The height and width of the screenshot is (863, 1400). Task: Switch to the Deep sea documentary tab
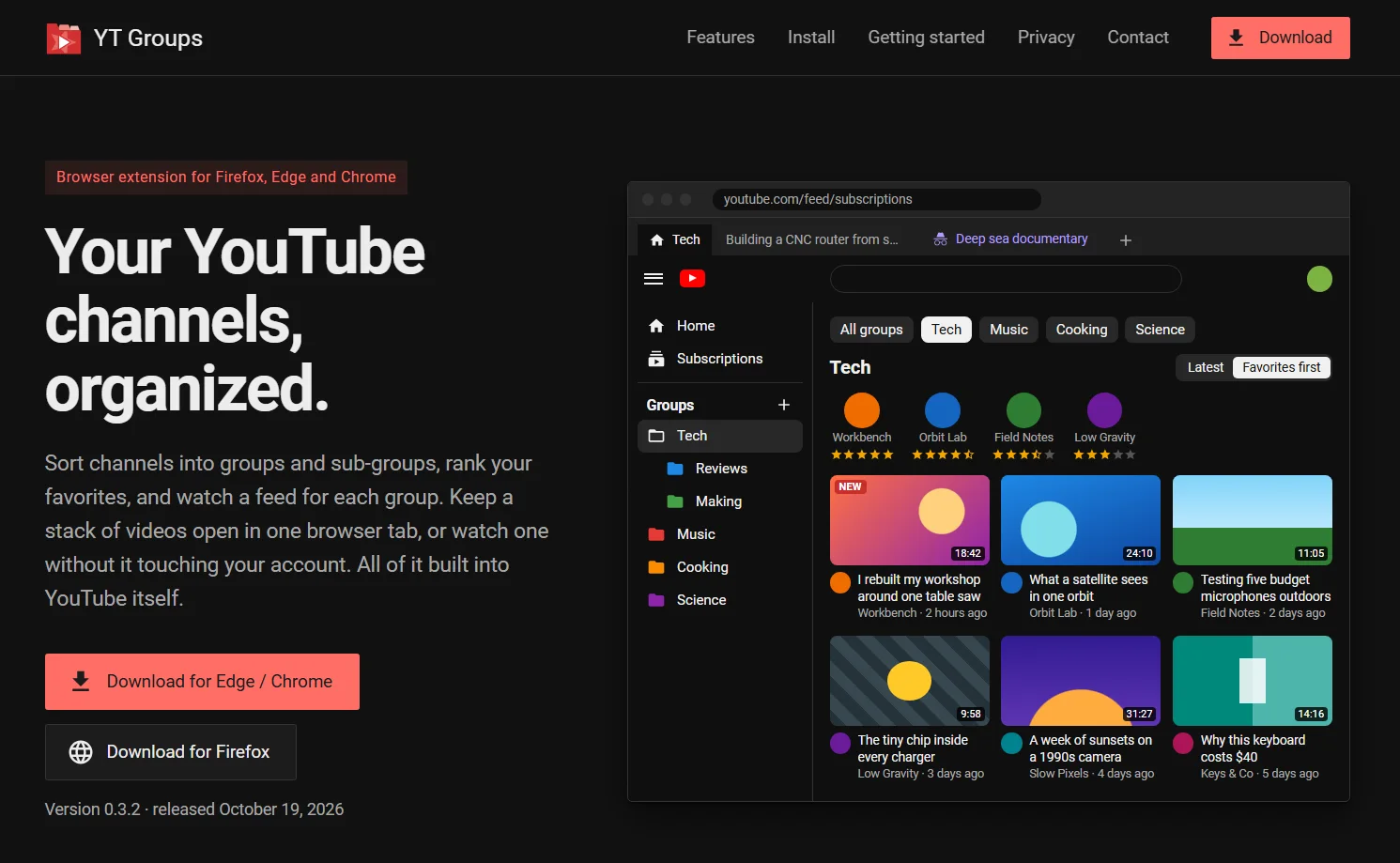[x=1010, y=239]
